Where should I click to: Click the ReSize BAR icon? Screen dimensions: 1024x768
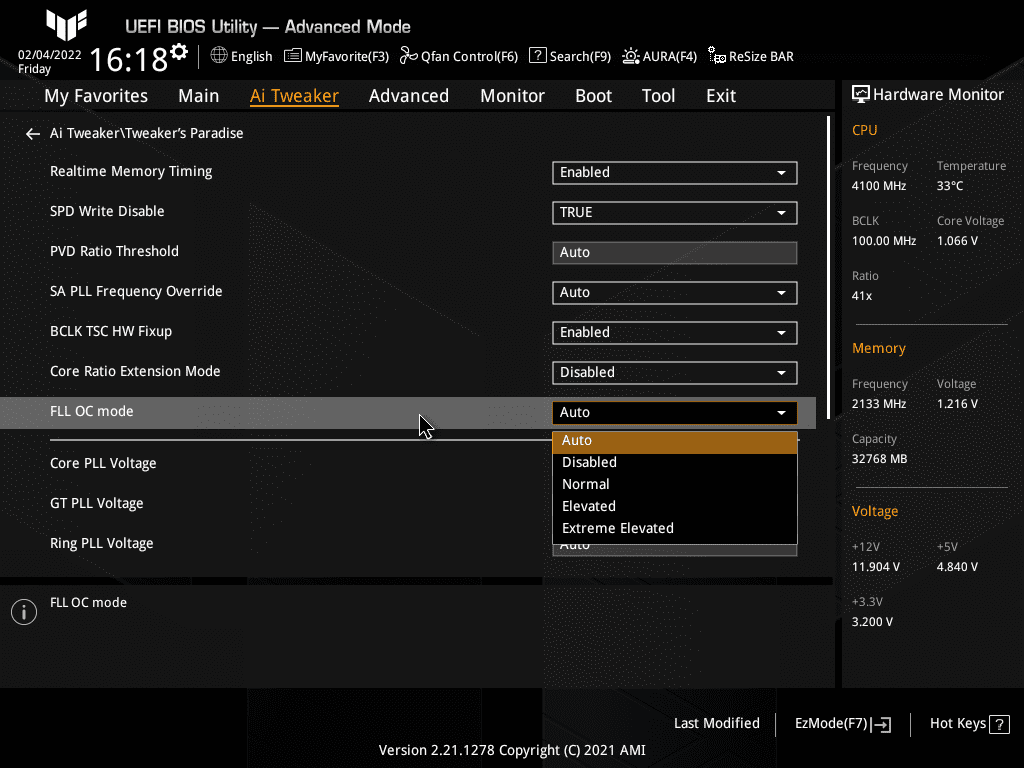click(716, 56)
